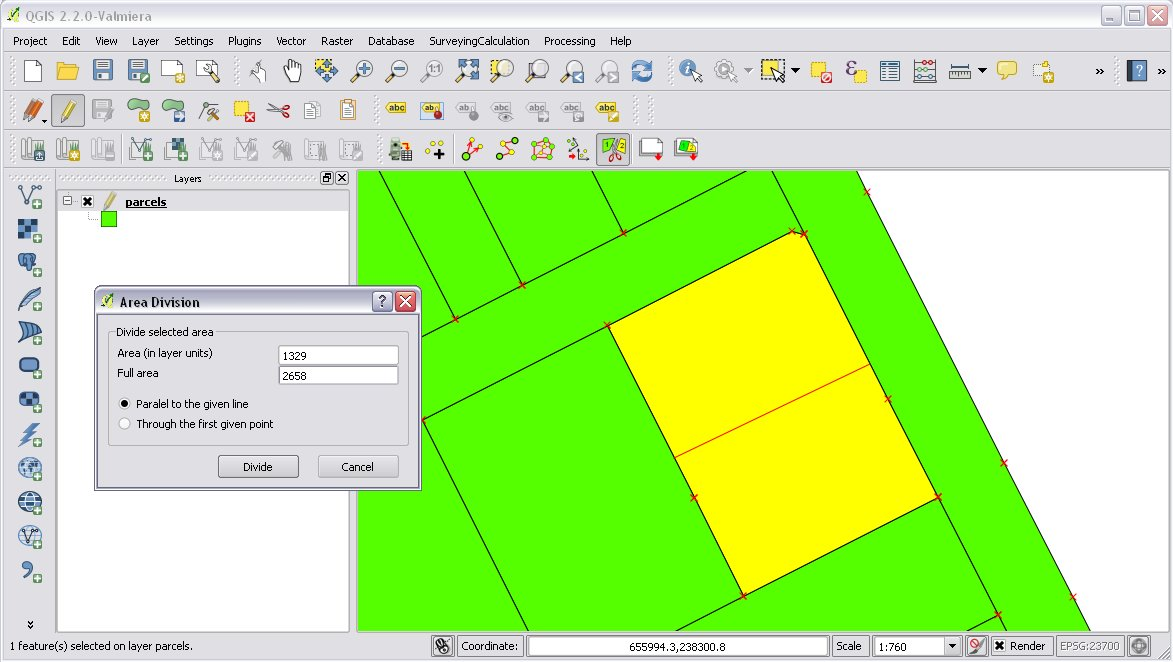This screenshot has width=1173, height=662.
Task: Click the Cut Features scissors icon
Action: [x=278, y=109]
